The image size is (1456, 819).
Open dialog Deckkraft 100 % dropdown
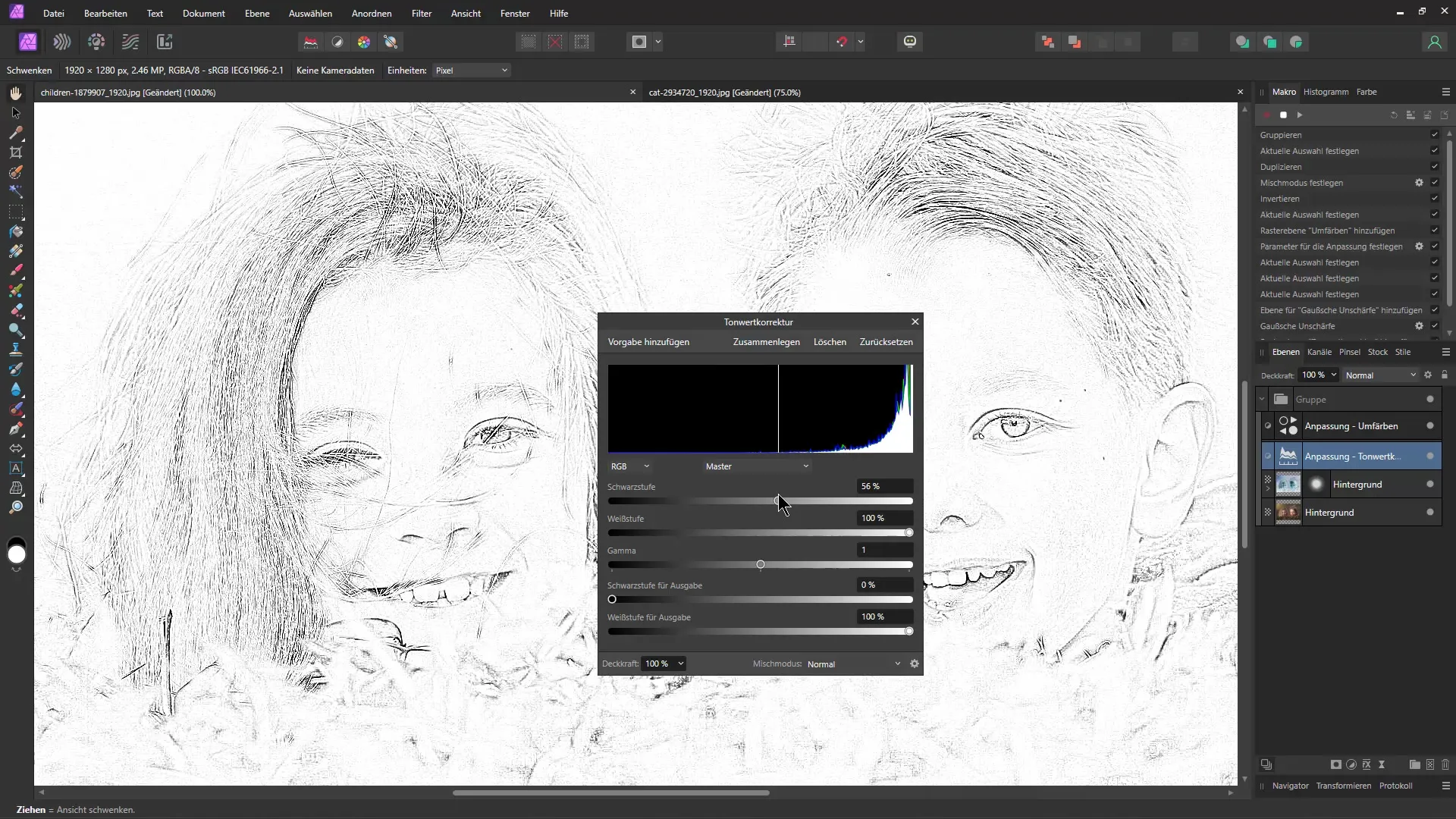point(664,664)
